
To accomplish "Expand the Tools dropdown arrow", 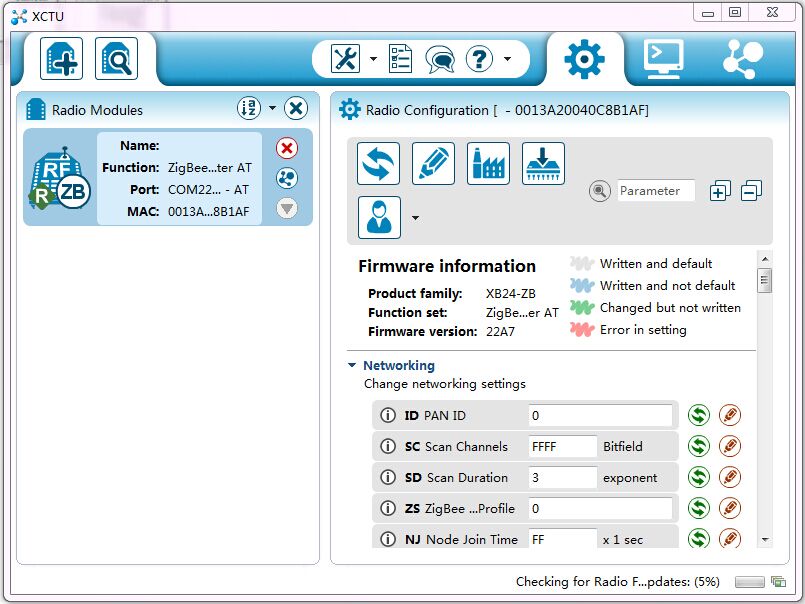I will (373, 59).
